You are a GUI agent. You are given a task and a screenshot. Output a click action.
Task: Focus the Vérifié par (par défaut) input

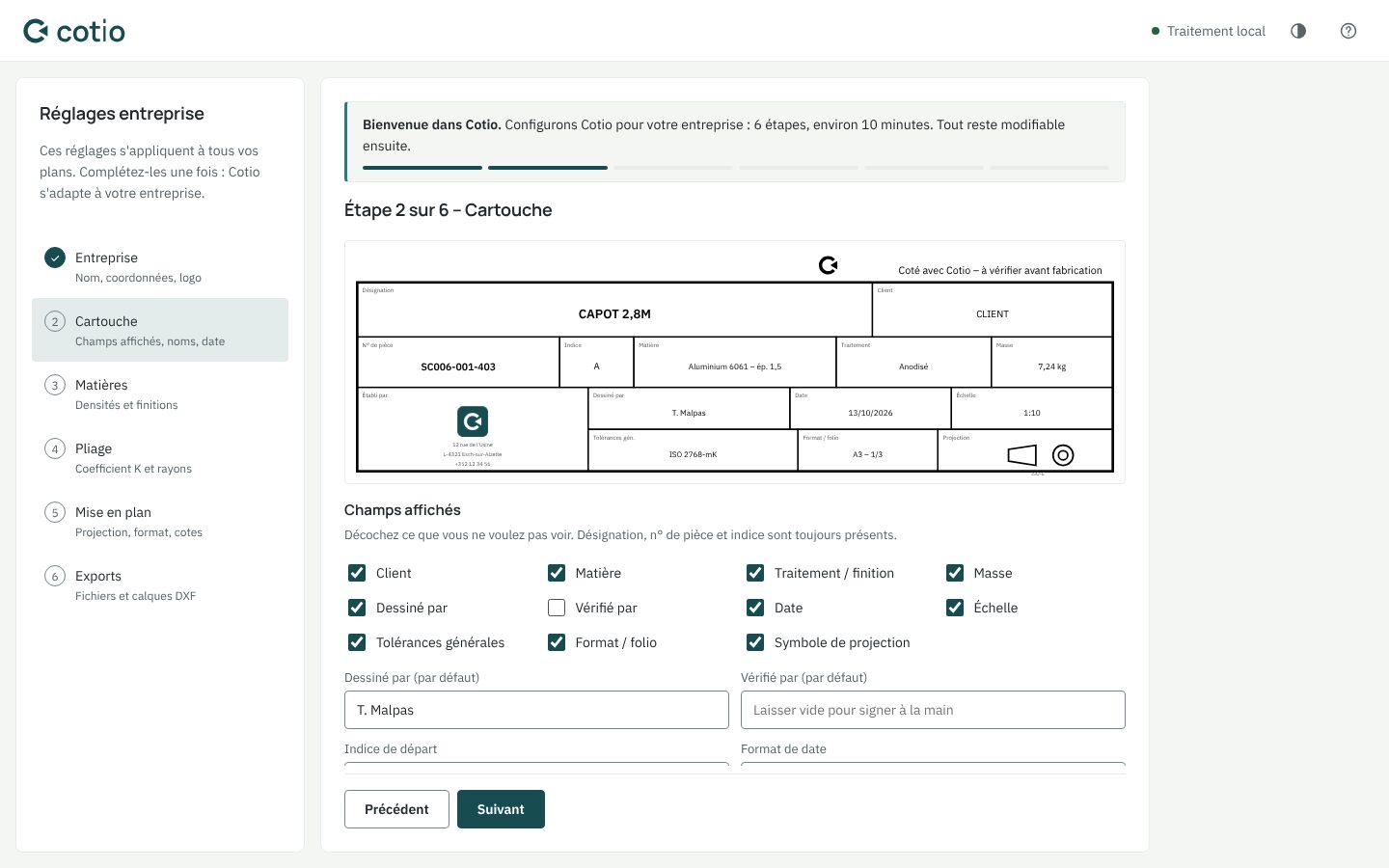pos(933,710)
